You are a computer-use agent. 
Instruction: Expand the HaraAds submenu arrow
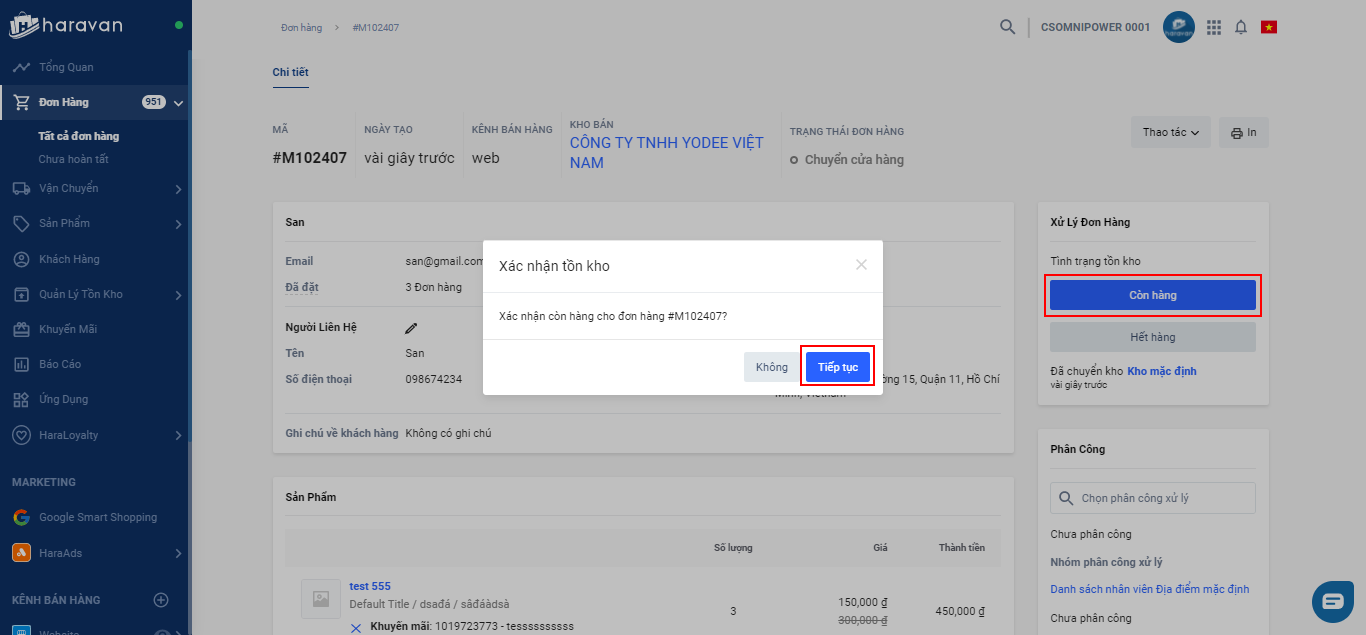178,553
